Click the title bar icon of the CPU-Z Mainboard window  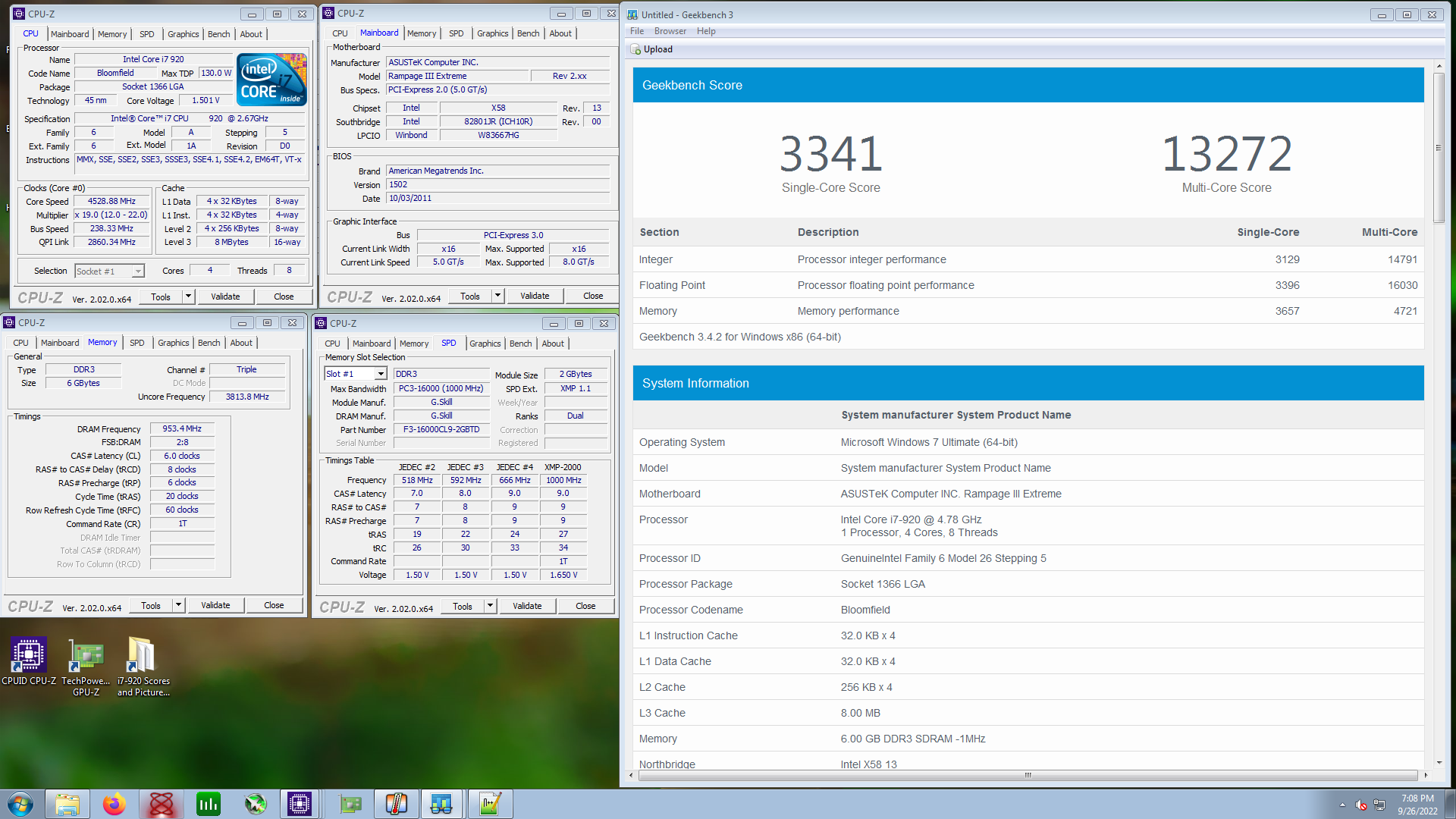coord(328,13)
